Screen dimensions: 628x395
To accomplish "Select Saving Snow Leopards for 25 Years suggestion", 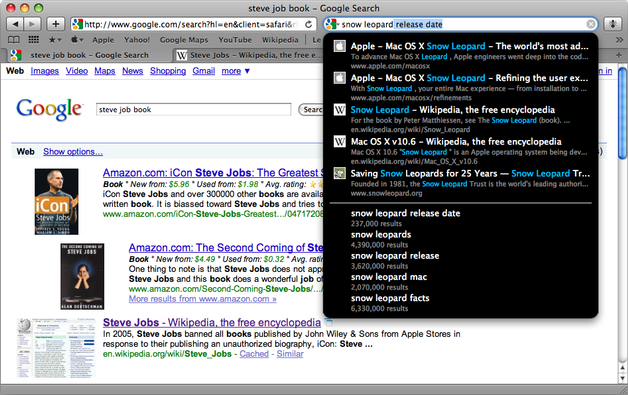I will coord(461,183).
